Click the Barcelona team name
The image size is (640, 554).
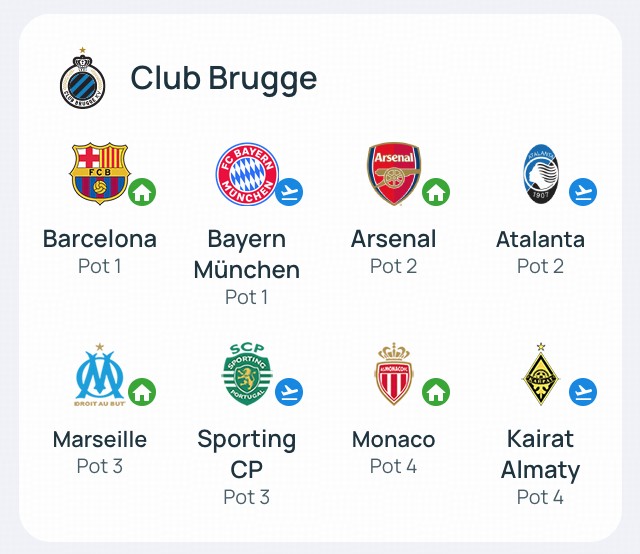pyautogui.click(x=100, y=239)
